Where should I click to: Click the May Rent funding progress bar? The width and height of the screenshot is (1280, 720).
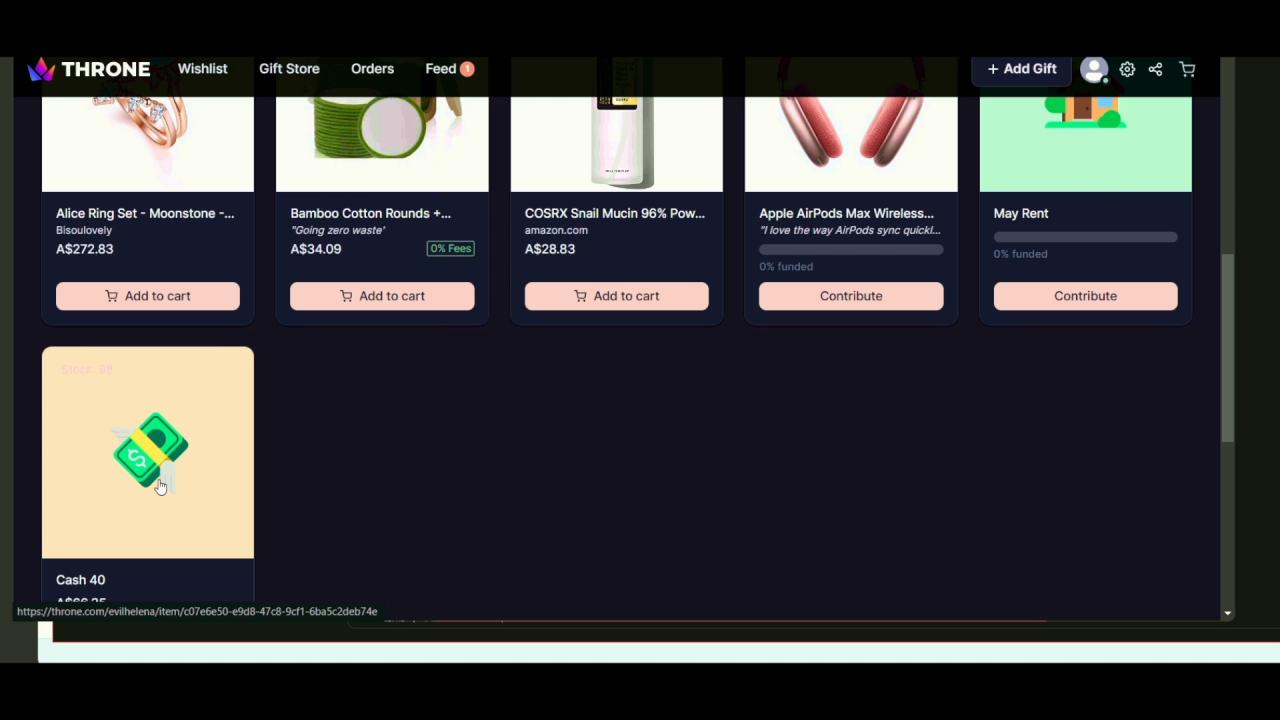pyautogui.click(x=1085, y=237)
